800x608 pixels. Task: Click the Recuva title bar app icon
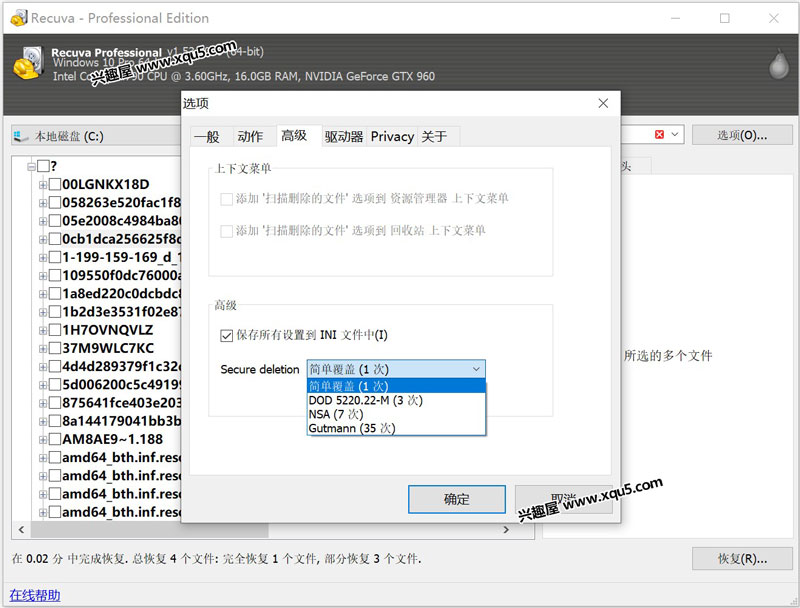(x=18, y=18)
